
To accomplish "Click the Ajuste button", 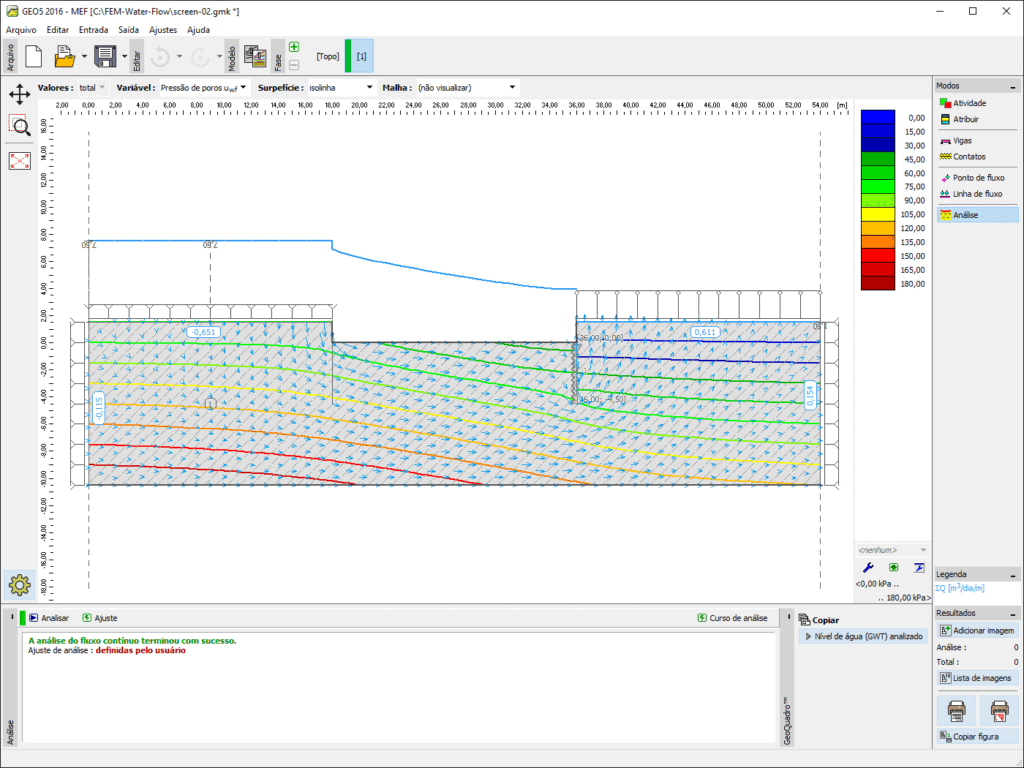I will tap(100, 618).
